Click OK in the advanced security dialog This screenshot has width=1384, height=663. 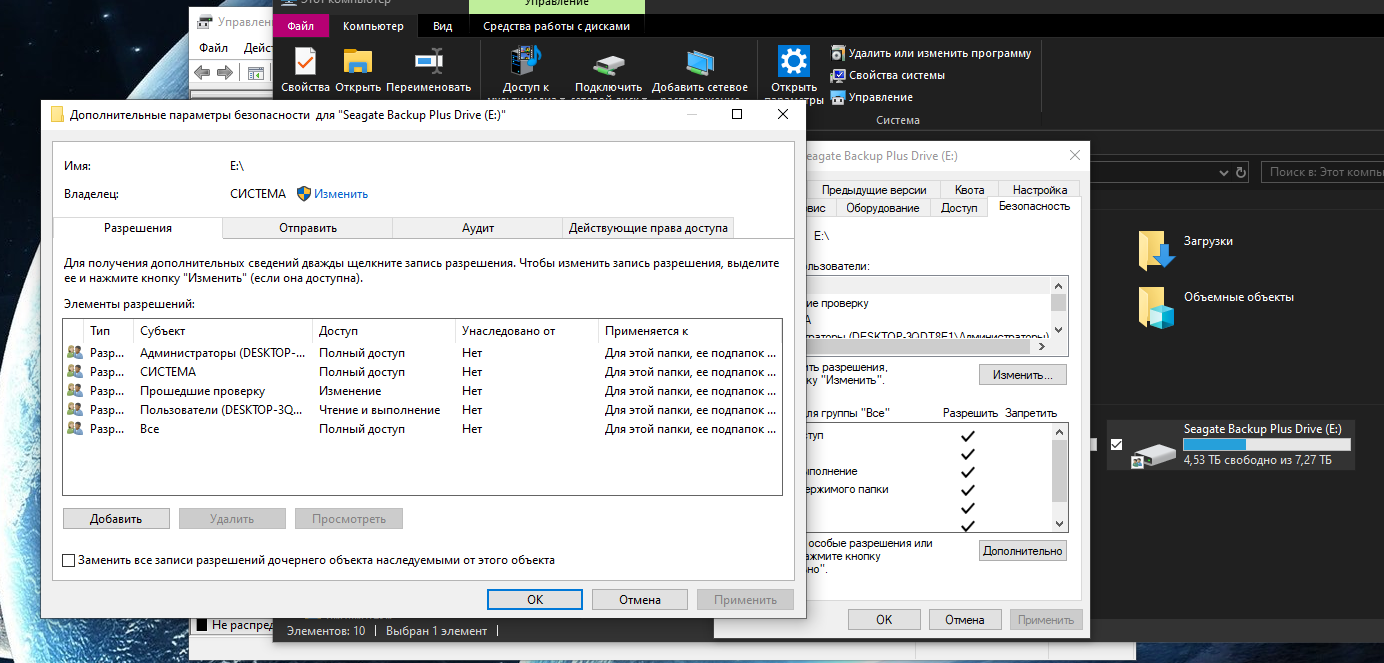coord(535,600)
